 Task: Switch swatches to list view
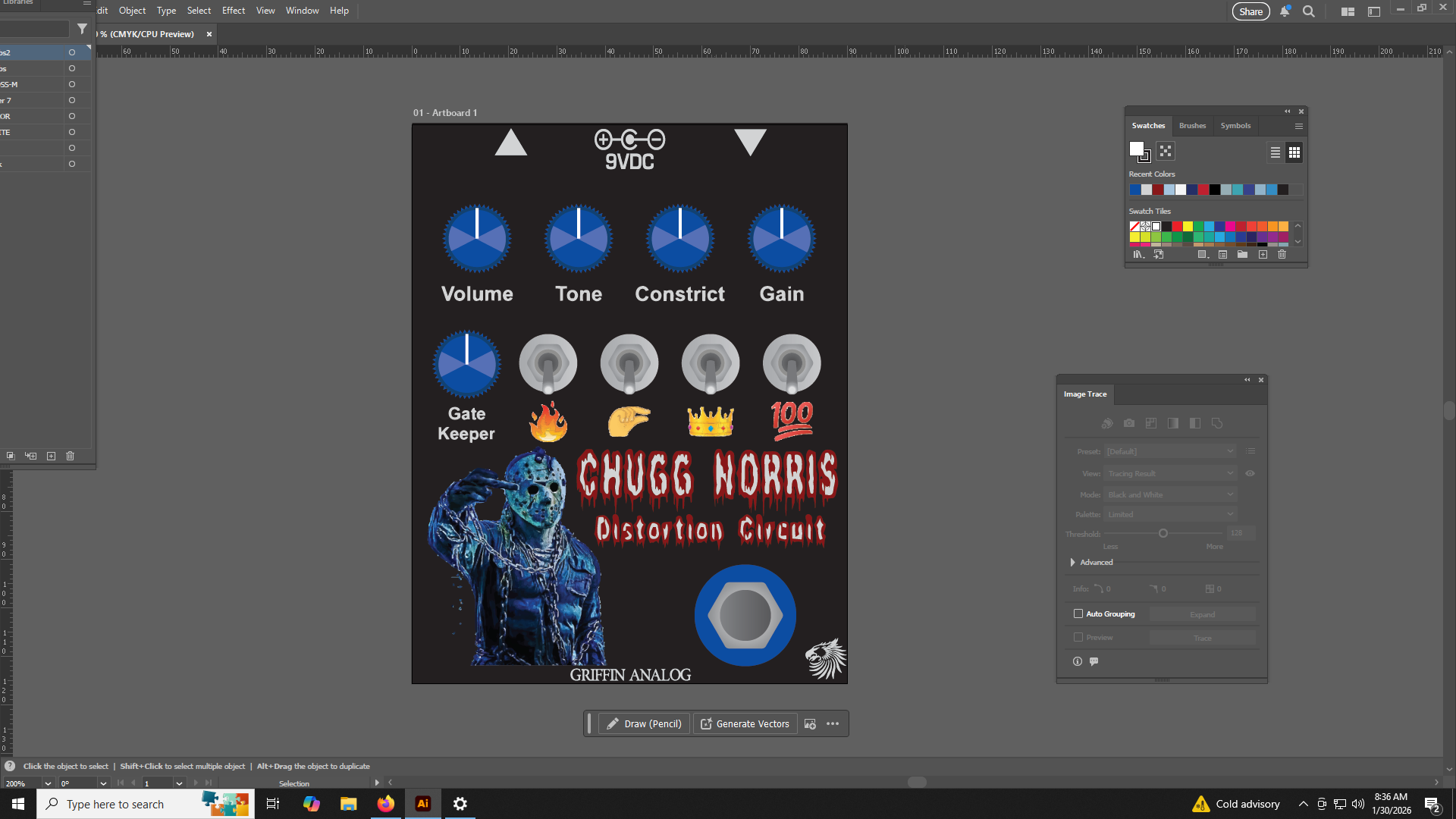[x=1276, y=152]
